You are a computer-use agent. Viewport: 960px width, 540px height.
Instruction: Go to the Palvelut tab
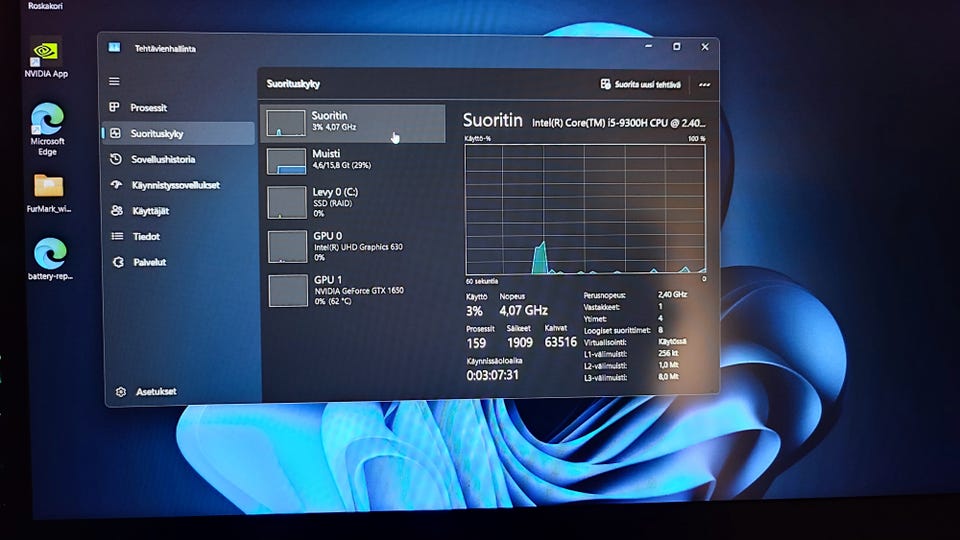[x=181, y=262]
